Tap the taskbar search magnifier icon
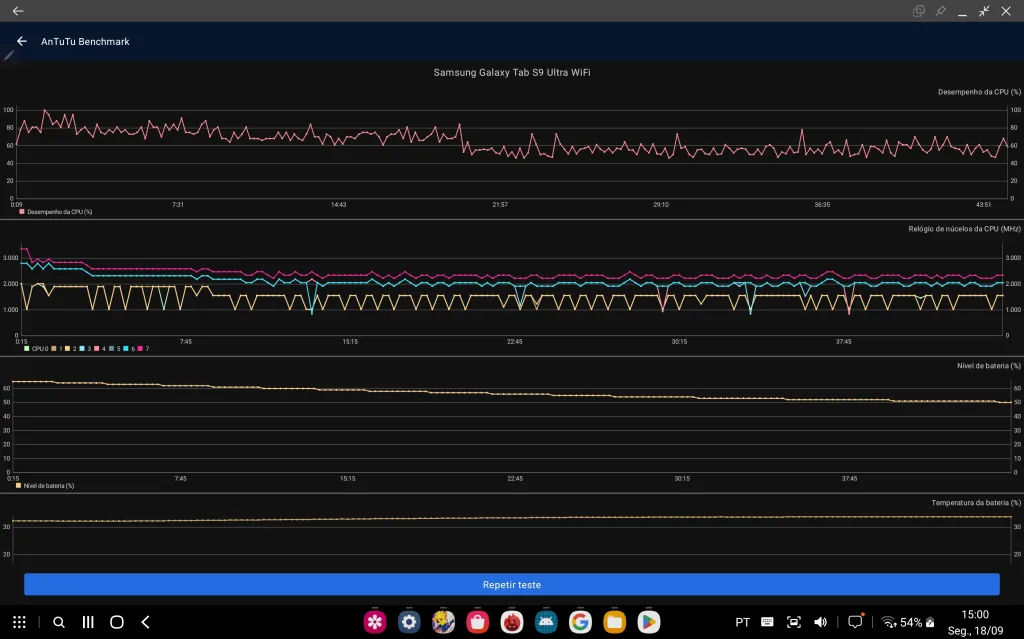This screenshot has width=1024, height=639. [59, 622]
